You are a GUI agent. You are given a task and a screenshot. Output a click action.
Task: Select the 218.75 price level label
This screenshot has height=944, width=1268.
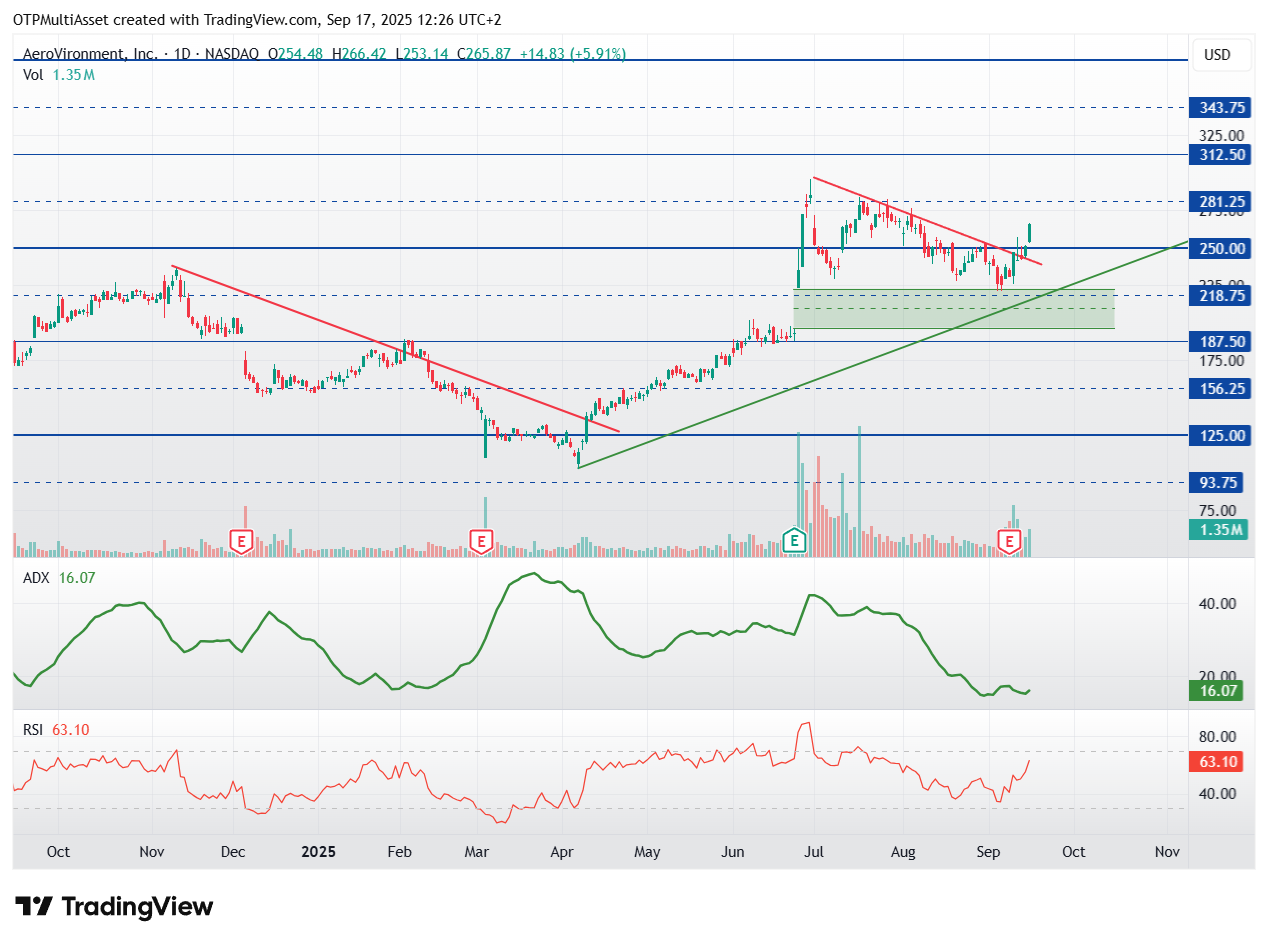1219,296
